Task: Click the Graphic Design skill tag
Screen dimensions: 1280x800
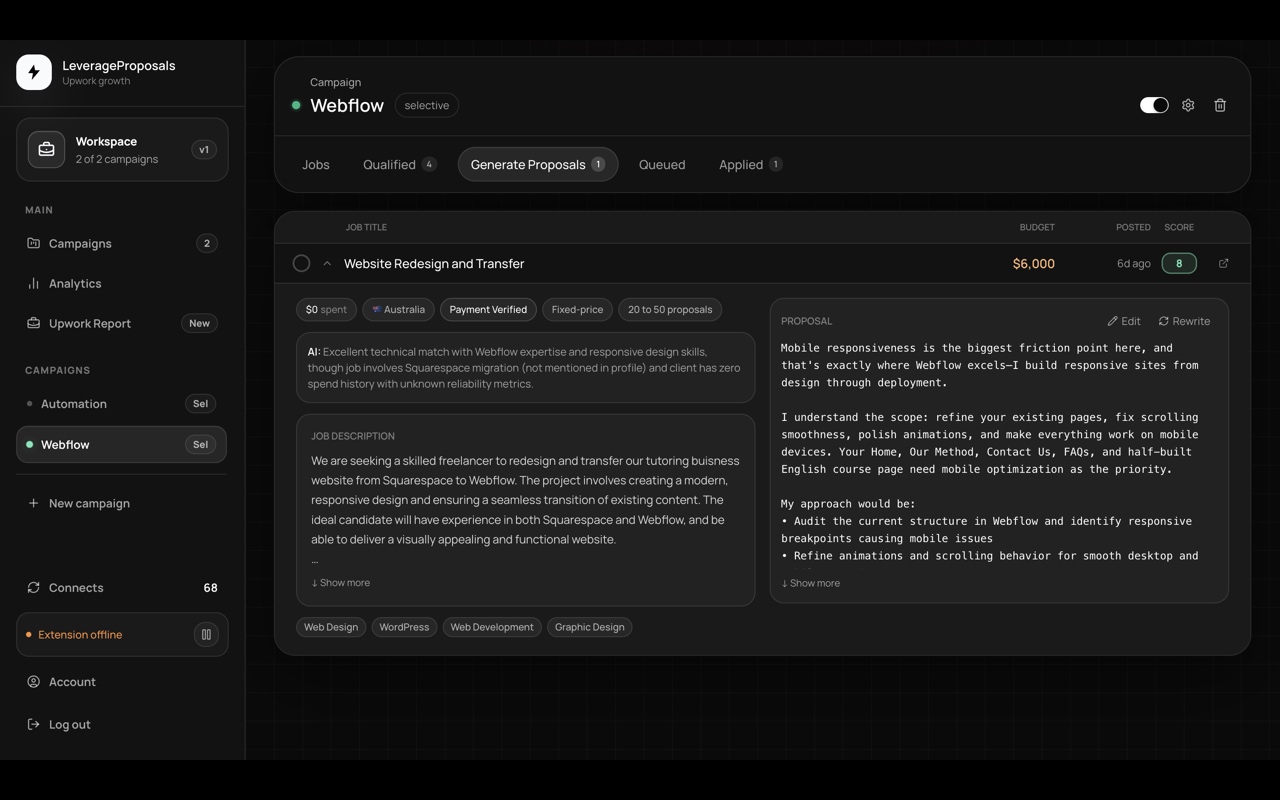Action: [590, 627]
